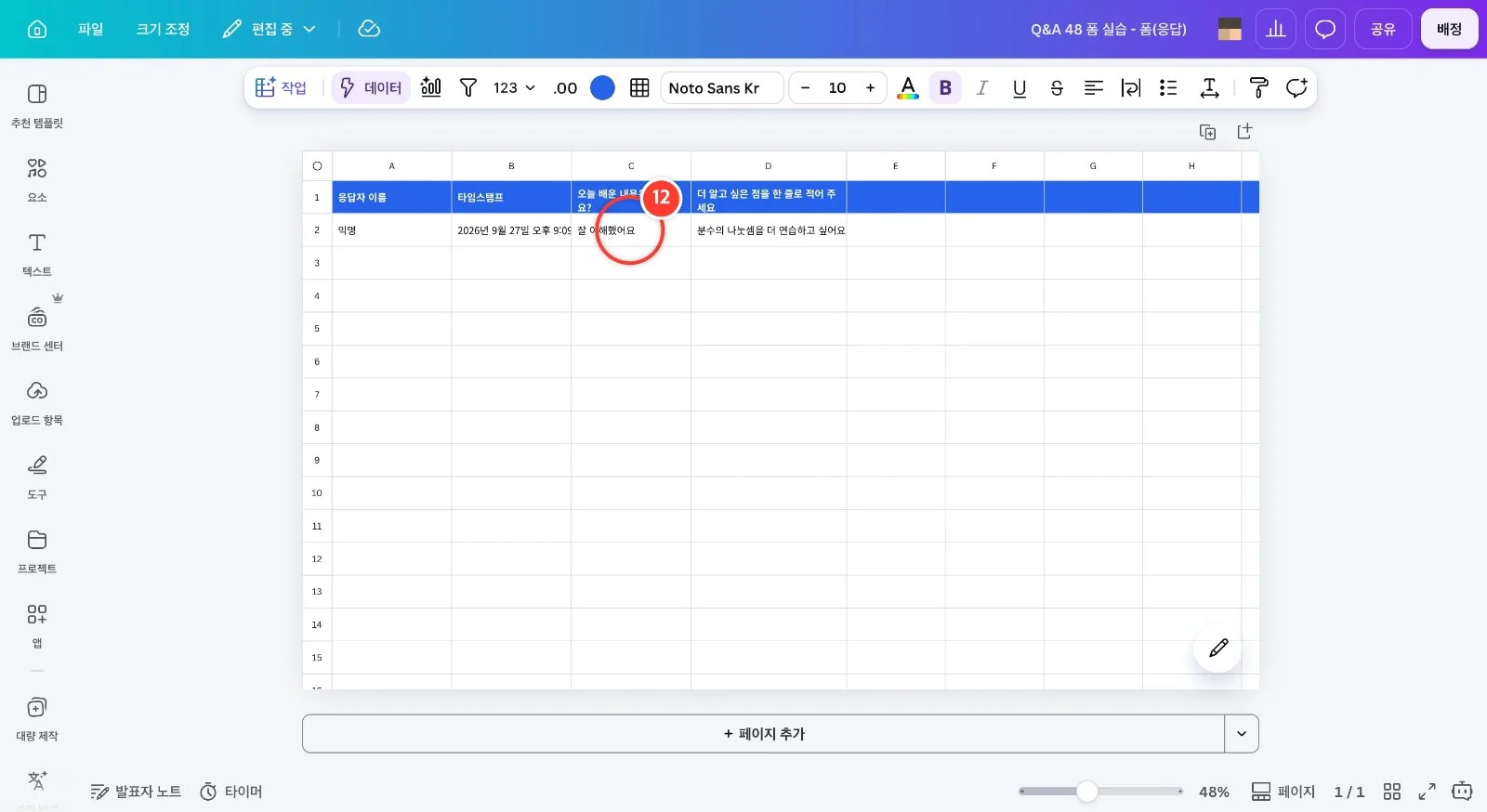The height and width of the screenshot is (812, 1487).
Task: Click the paint roller format icon
Action: pyautogui.click(x=1259, y=87)
